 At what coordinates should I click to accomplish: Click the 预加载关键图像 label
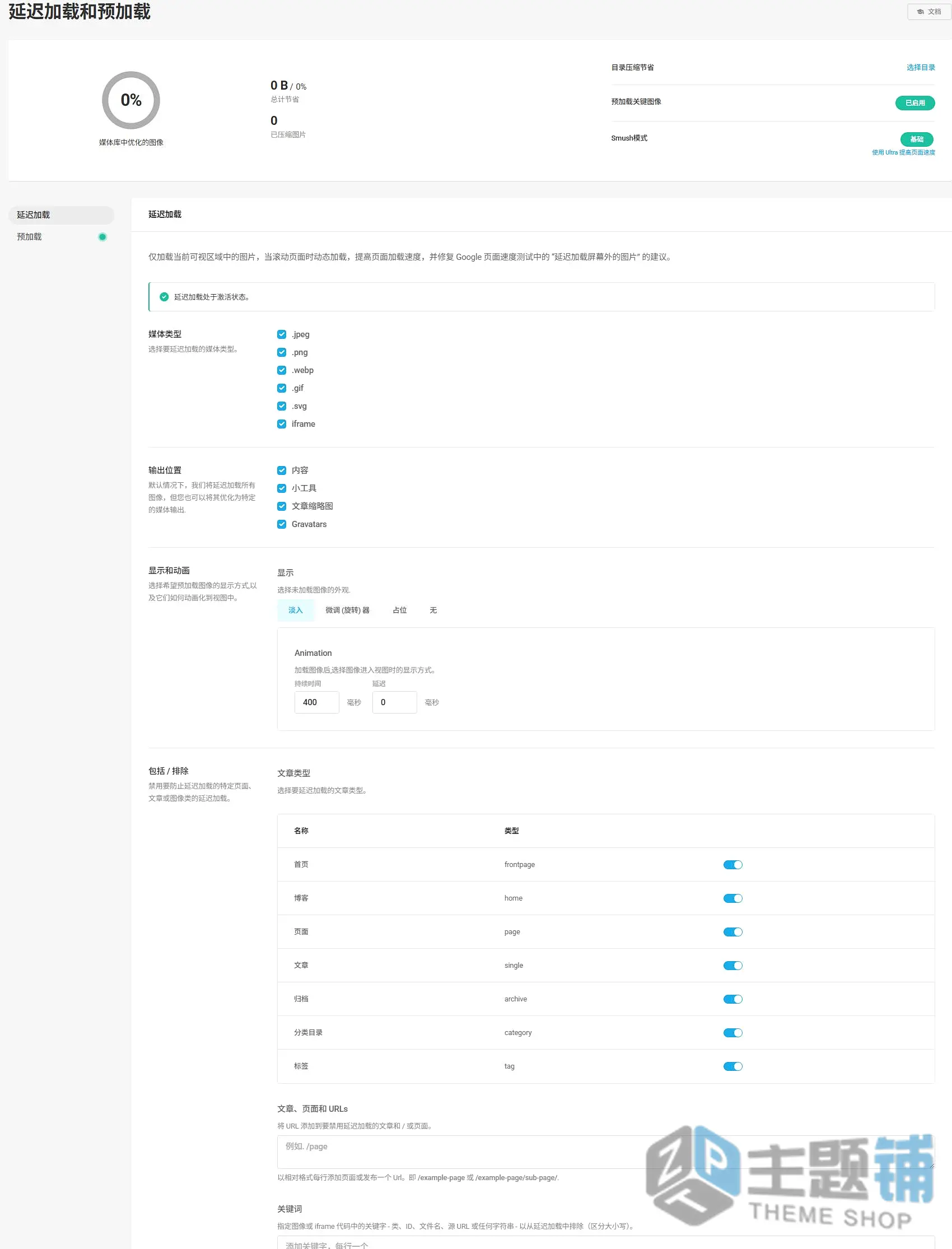click(636, 101)
